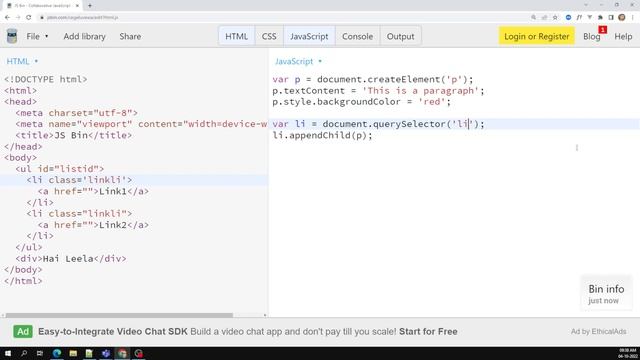
Task: Click the 'This is a paragraph' string
Action: click(x=420, y=91)
